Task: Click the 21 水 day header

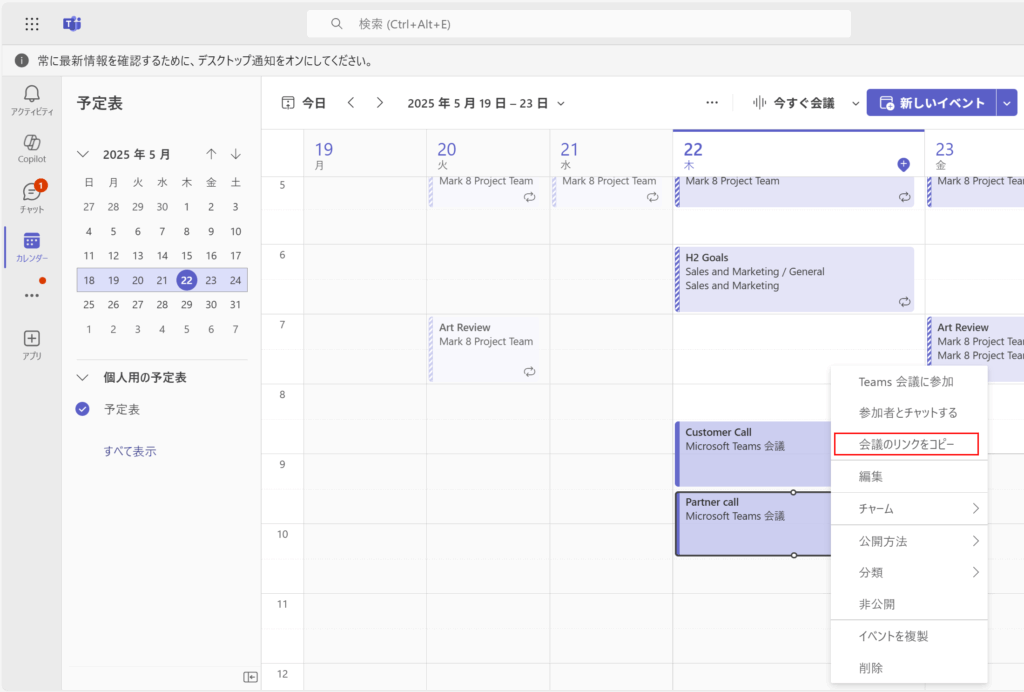Action: [611, 155]
